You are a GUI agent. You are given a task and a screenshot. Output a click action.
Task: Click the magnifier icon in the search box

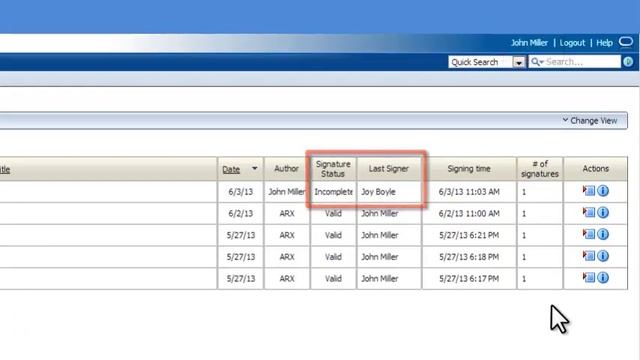(535, 62)
